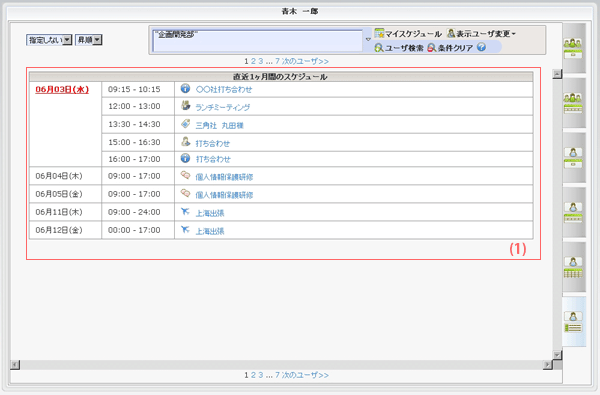Image resolution: width=600 pixels, height=395 pixels.
Task: Go to page 7 in bottom pagination
Action: pos(277,375)
